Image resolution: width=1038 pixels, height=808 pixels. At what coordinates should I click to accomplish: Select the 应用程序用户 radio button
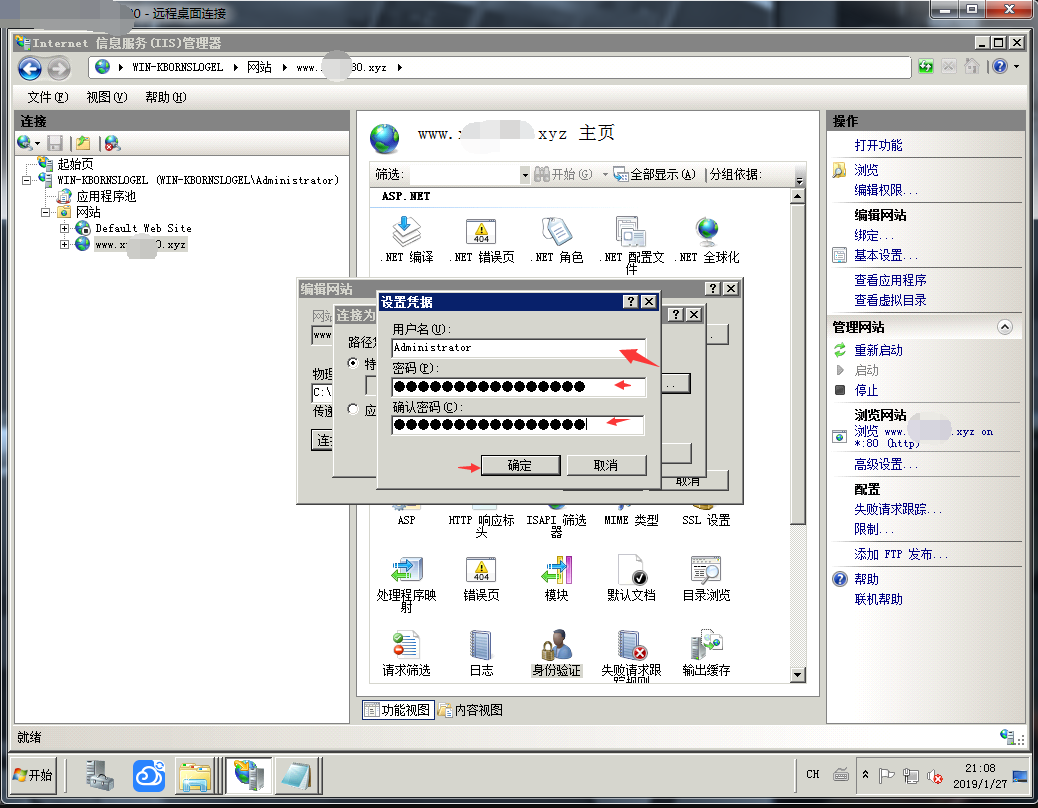tap(354, 409)
